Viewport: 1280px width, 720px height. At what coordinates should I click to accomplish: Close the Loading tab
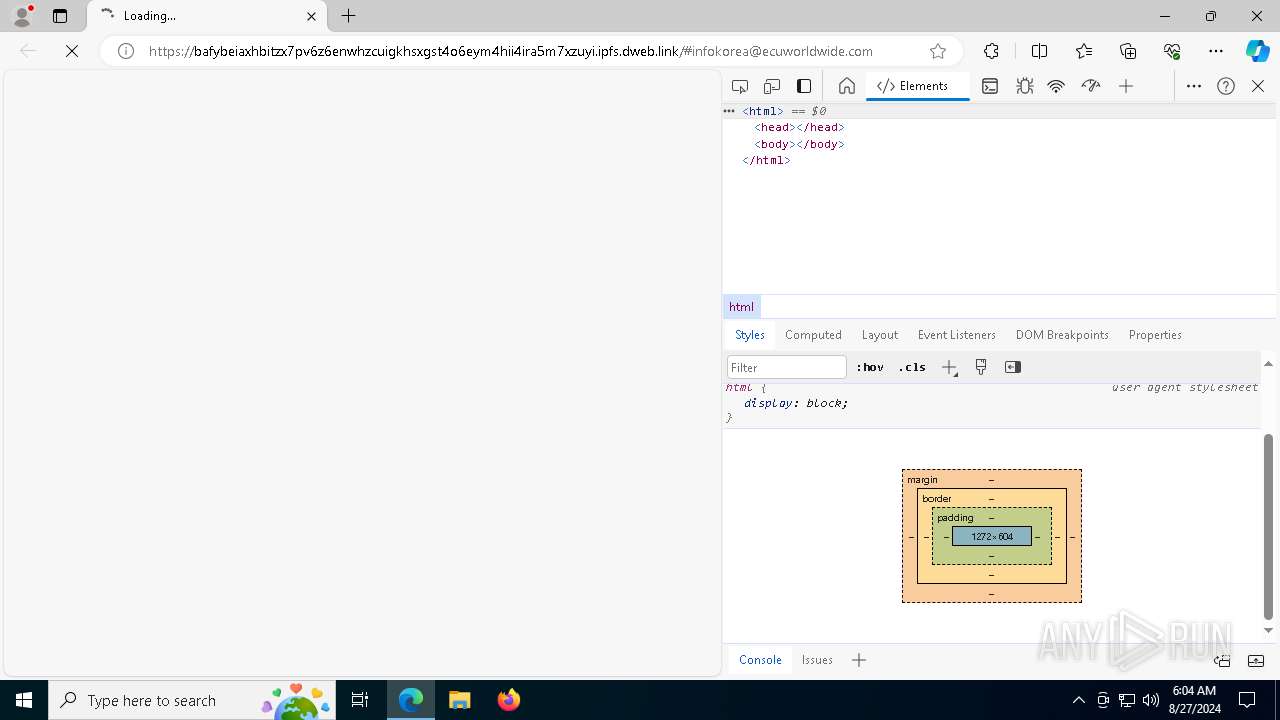(311, 16)
